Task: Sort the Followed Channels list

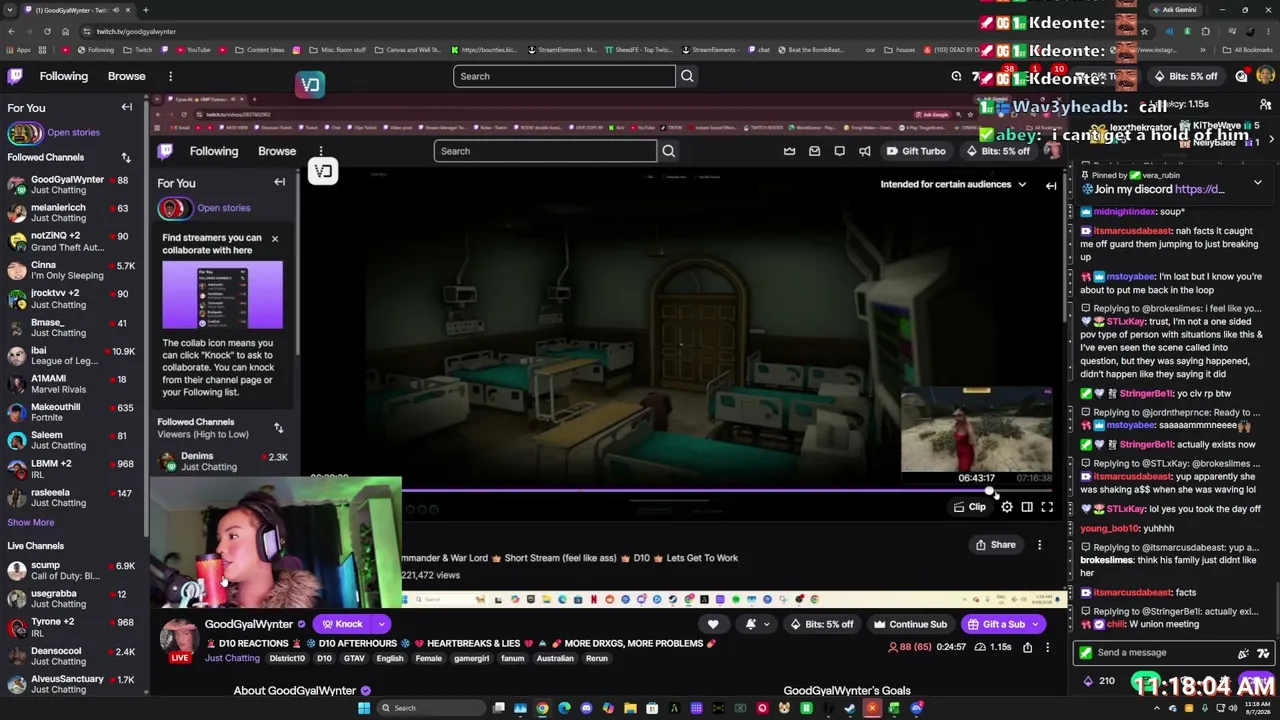Action: point(126,157)
